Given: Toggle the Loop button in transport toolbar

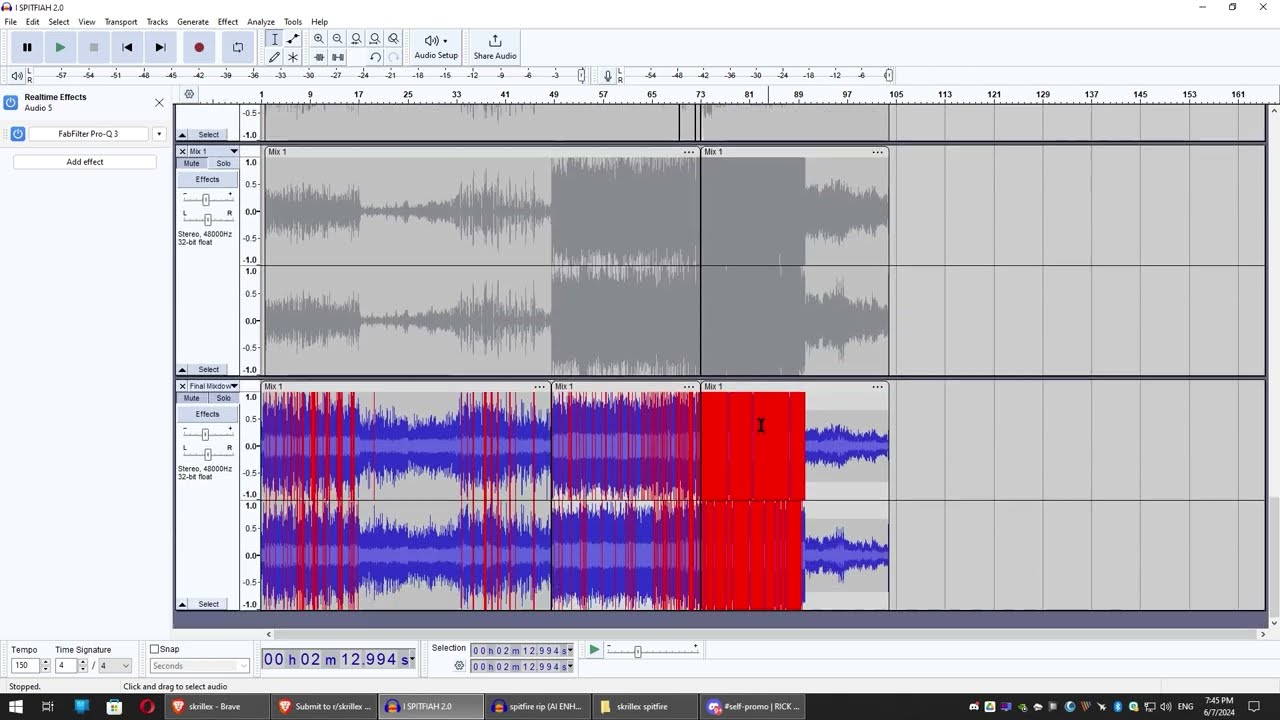Looking at the screenshot, I should coord(237,47).
